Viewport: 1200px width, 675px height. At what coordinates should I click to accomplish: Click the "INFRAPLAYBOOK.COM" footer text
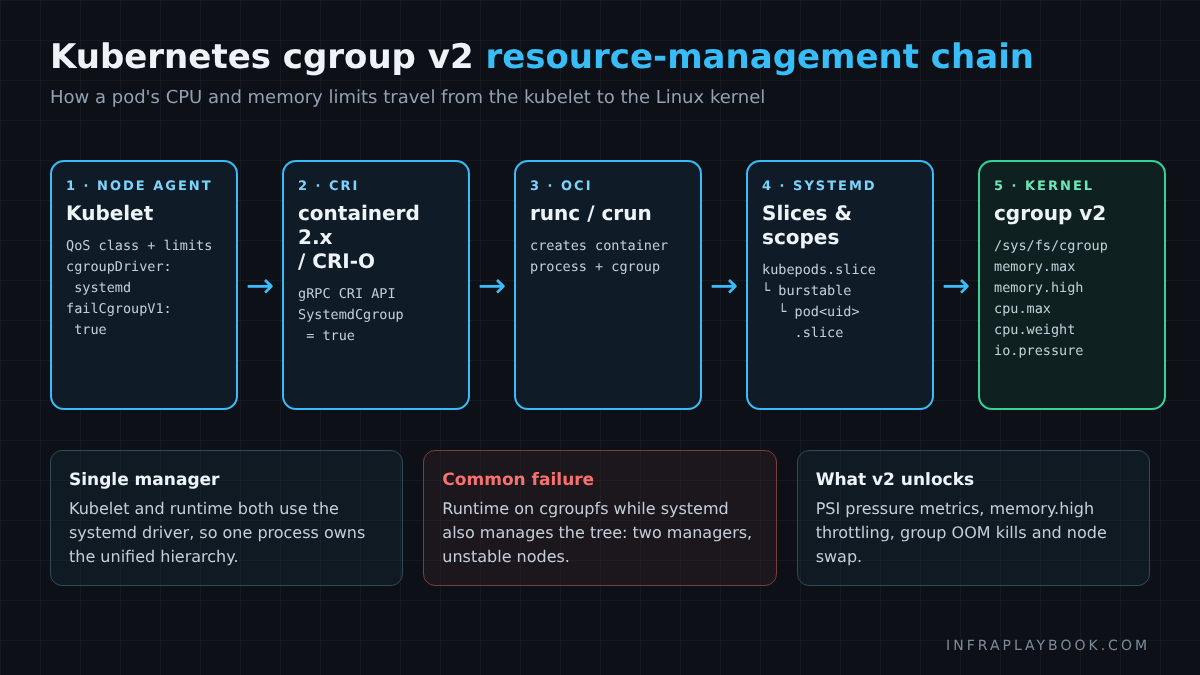click(1048, 645)
